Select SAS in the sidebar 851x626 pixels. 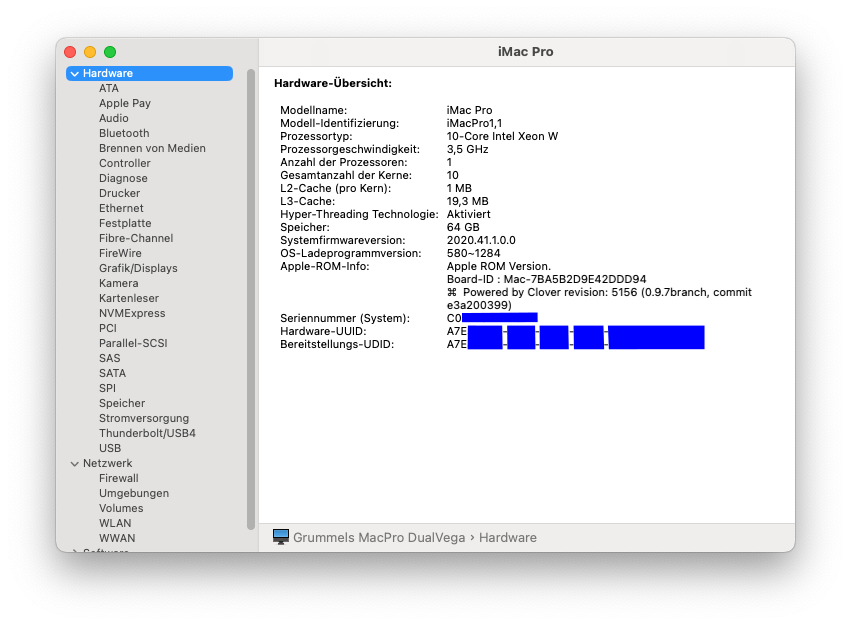tap(109, 358)
